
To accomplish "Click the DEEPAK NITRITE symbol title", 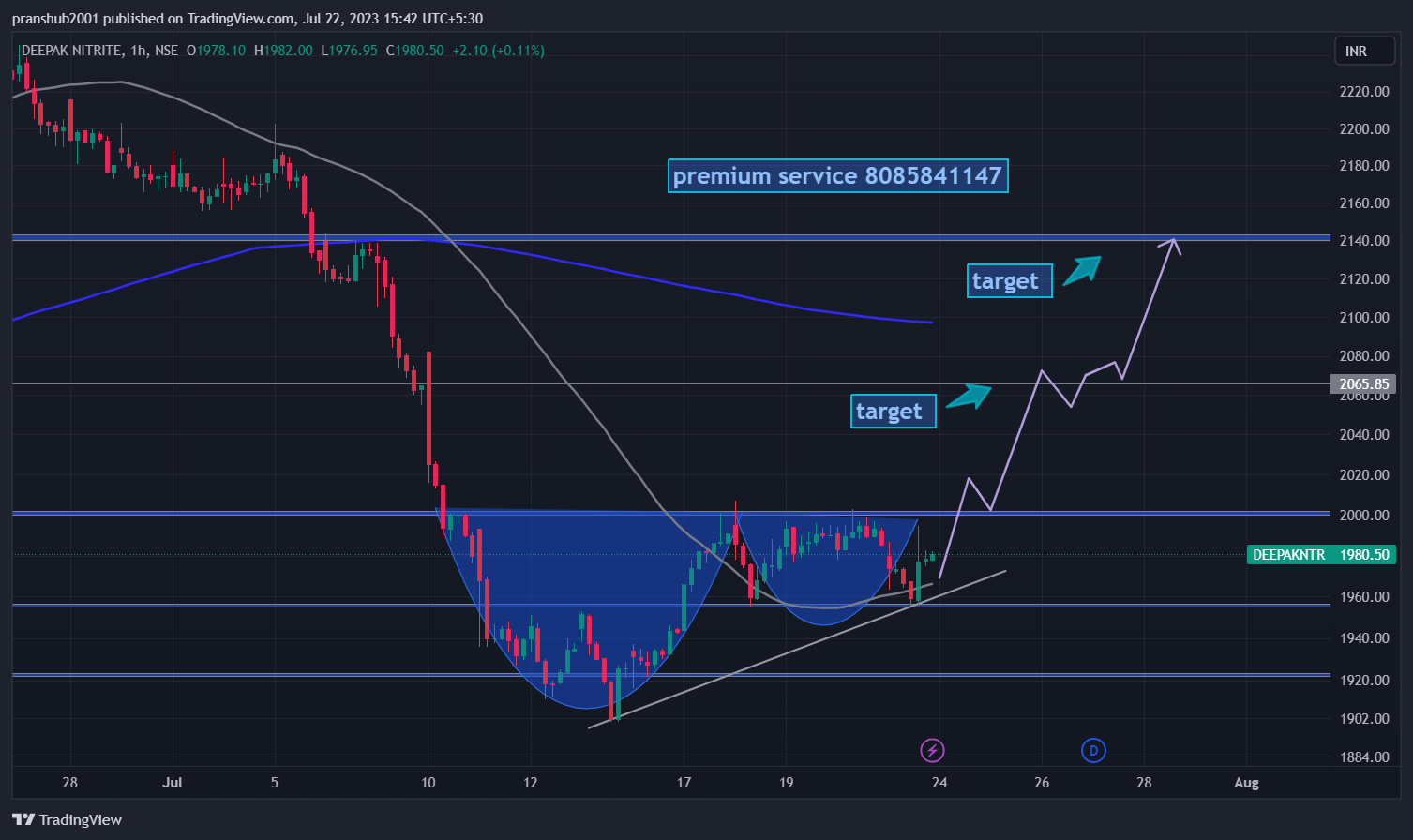I will click(x=71, y=51).
